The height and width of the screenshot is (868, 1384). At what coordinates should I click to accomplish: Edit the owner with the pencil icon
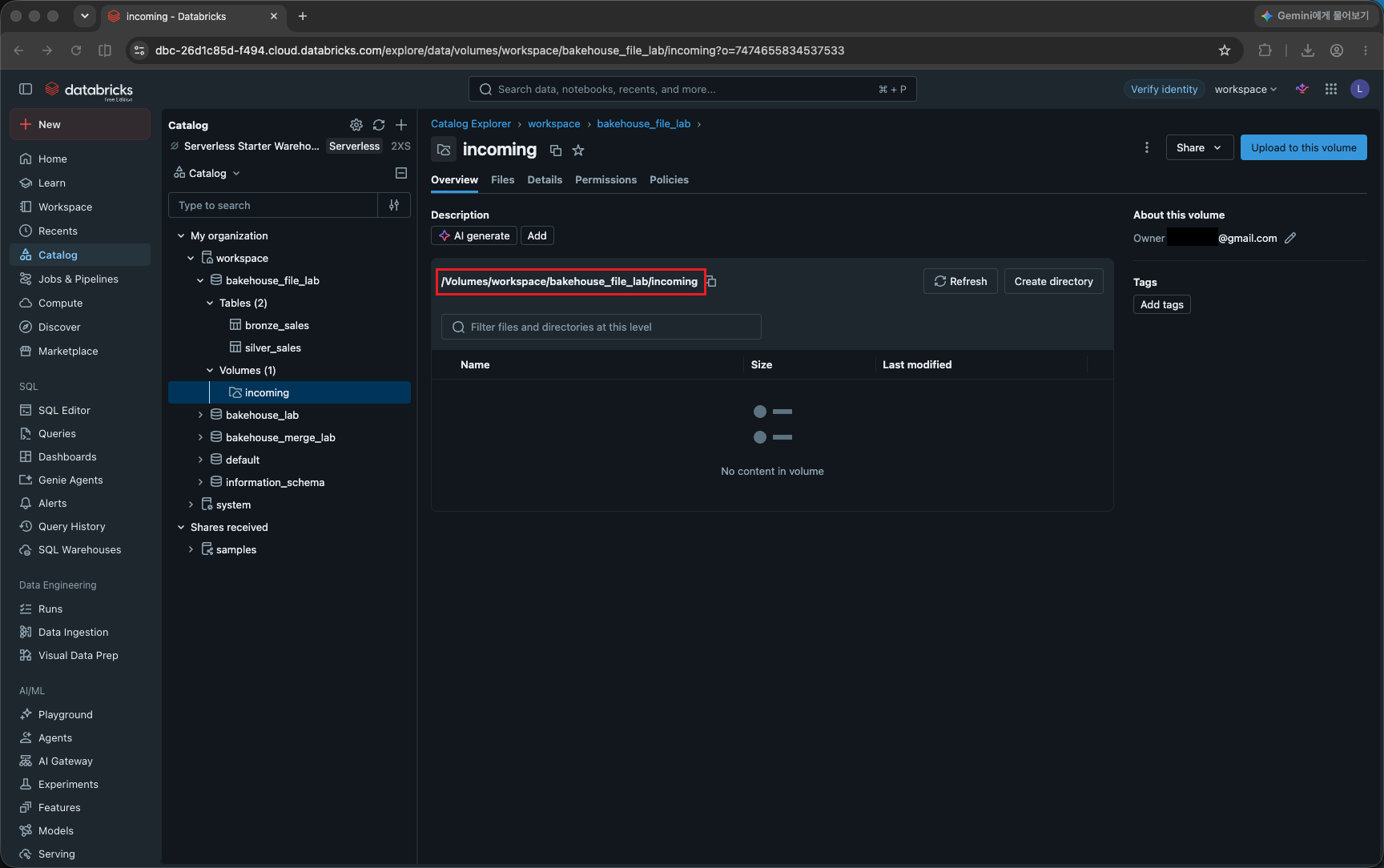1290,238
